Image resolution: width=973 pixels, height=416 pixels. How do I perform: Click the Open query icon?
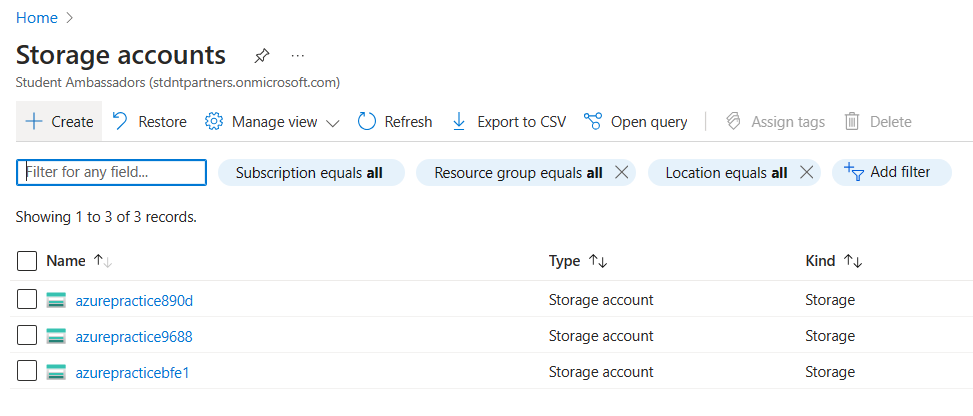coord(593,122)
